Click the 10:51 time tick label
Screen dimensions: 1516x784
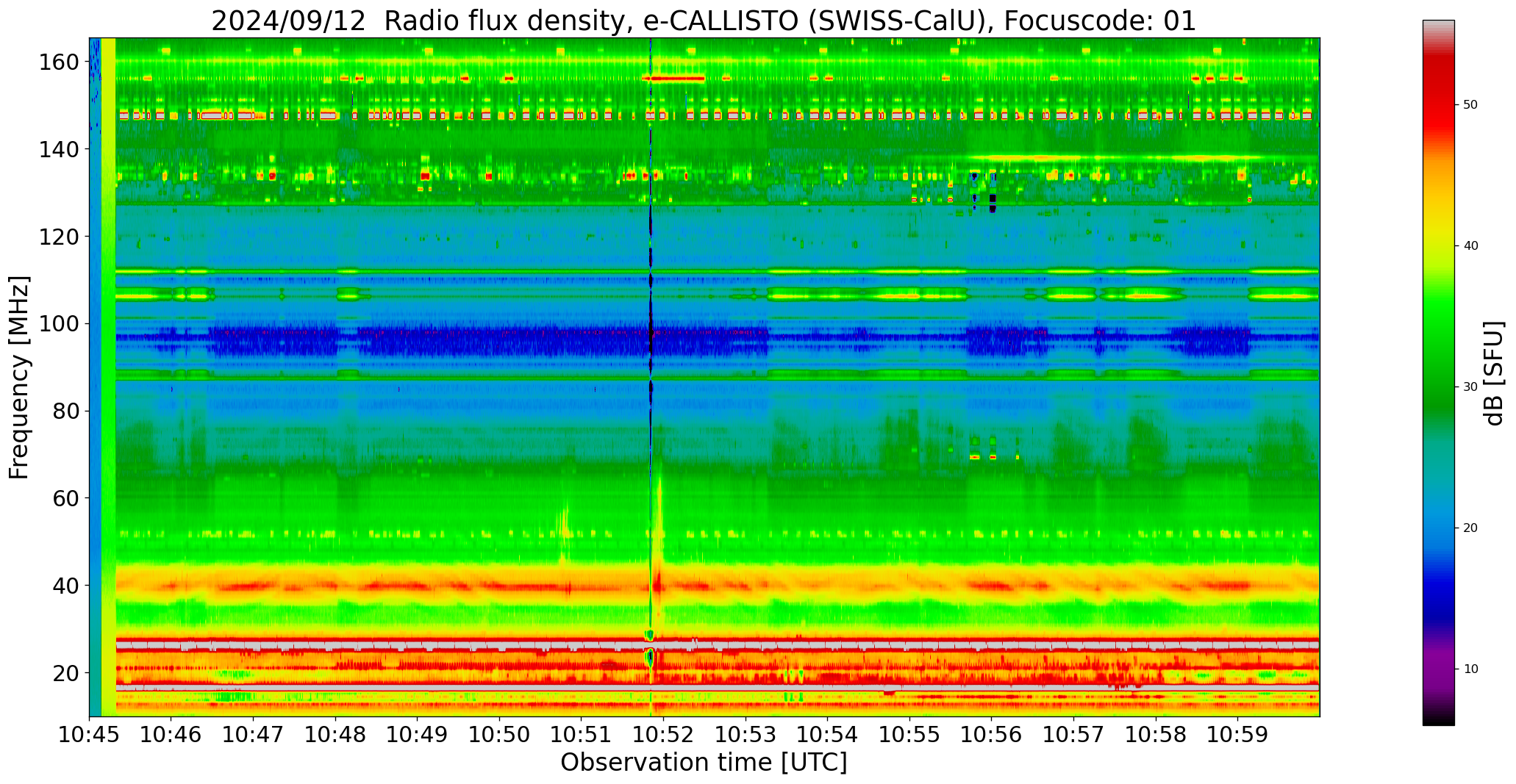582,734
